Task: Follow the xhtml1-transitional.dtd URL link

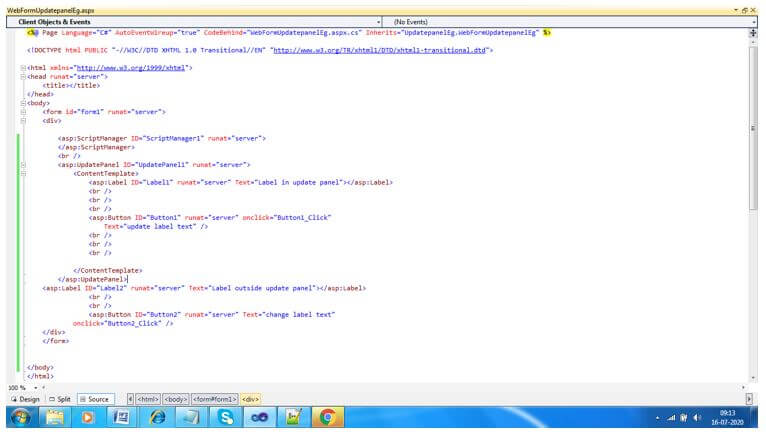Action: (380, 50)
